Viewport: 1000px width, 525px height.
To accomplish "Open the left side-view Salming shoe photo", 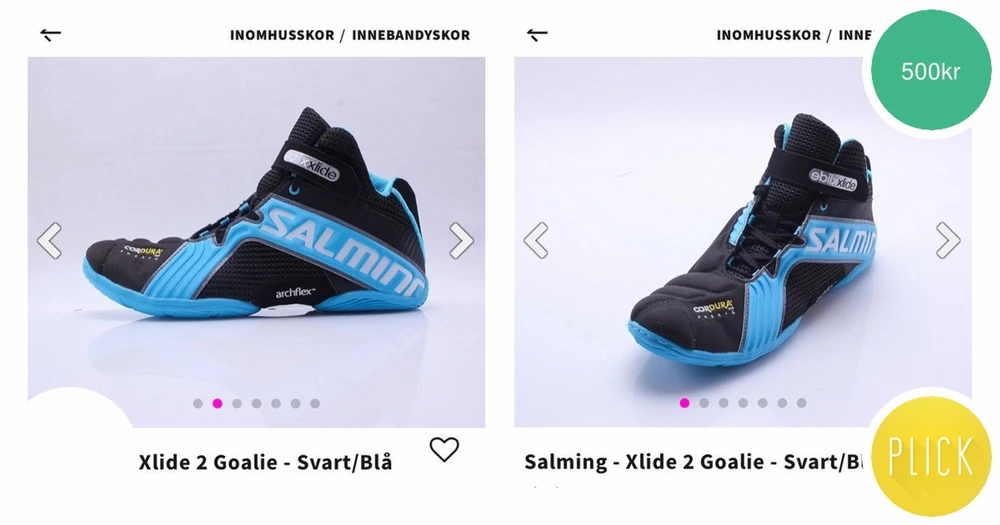I will [256, 242].
